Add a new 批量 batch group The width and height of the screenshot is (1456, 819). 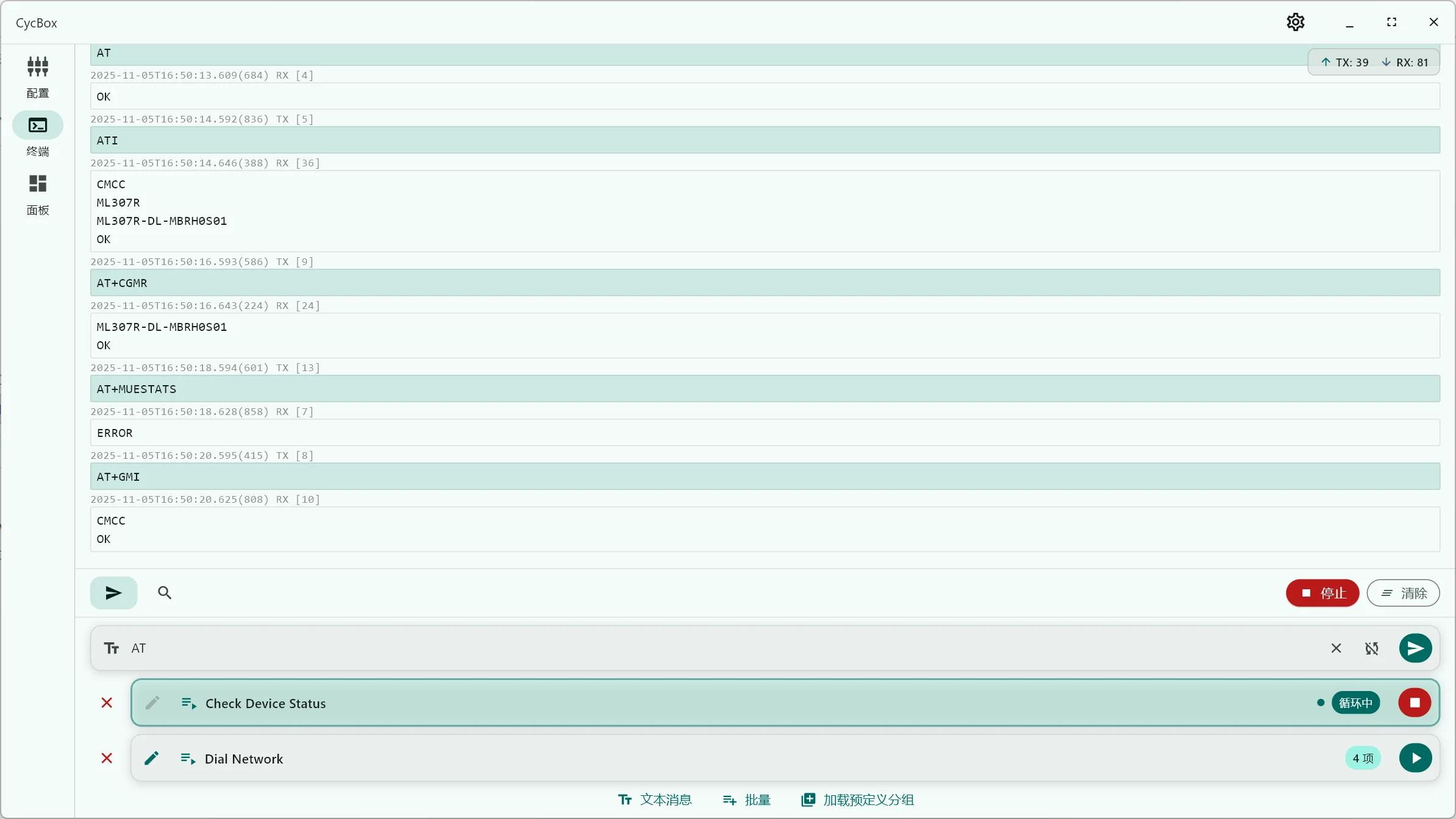(x=746, y=799)
